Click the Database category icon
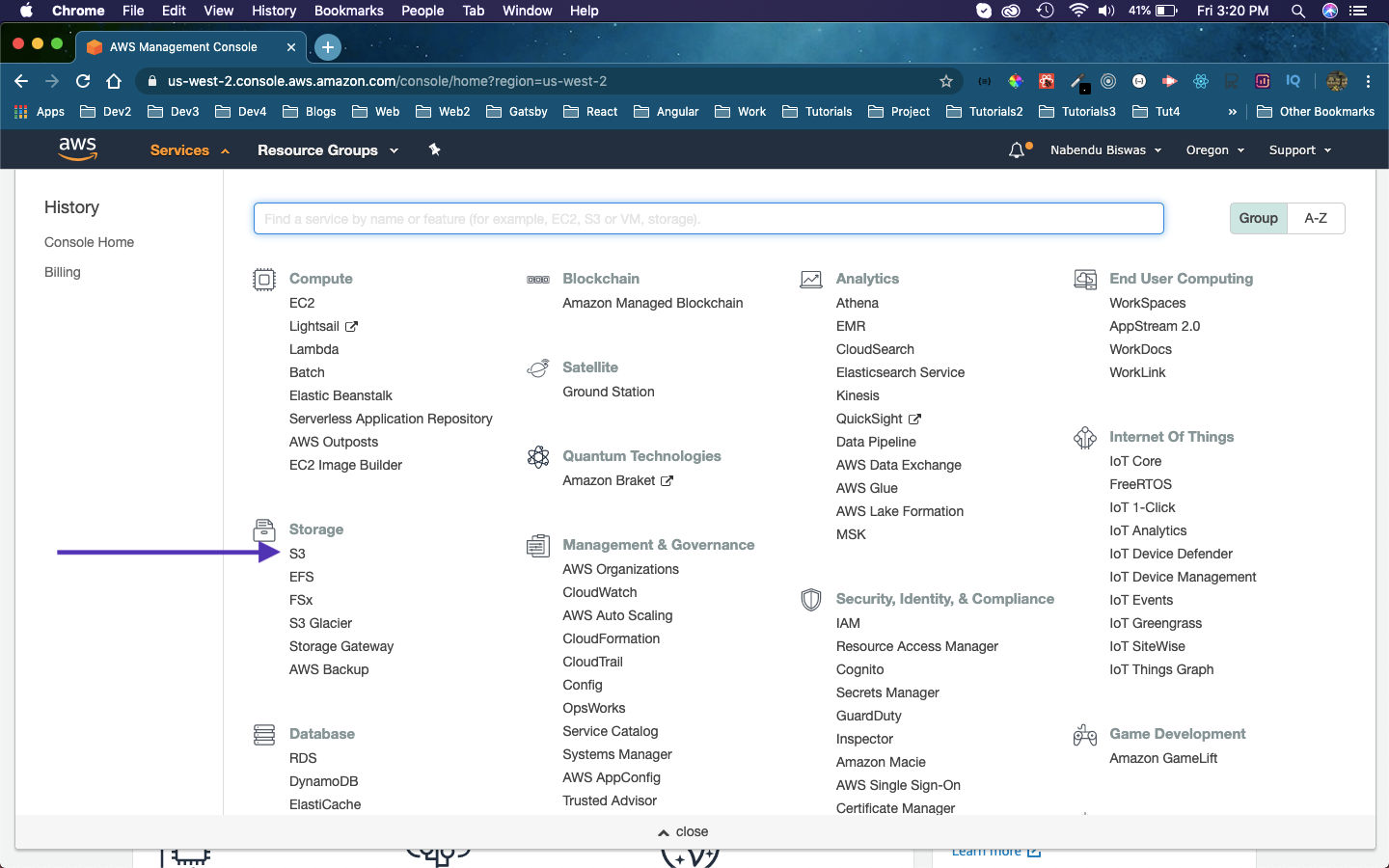 (264, 735)
